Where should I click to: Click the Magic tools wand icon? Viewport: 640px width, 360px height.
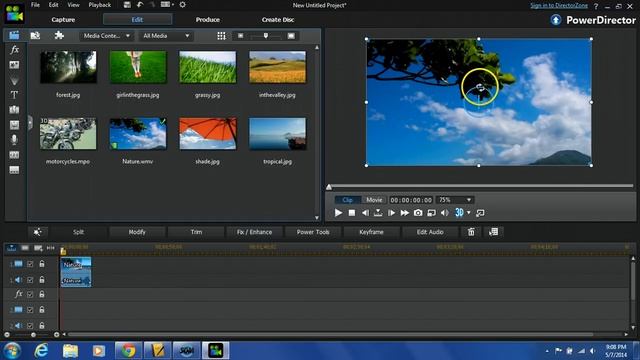pos(38,232)
